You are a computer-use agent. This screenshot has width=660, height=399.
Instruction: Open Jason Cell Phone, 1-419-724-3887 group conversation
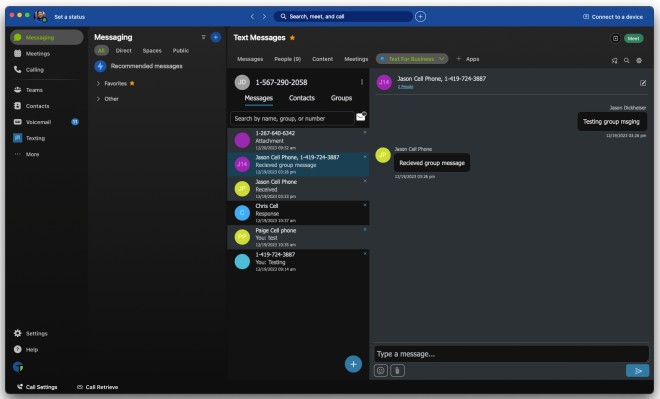[298, 165]
